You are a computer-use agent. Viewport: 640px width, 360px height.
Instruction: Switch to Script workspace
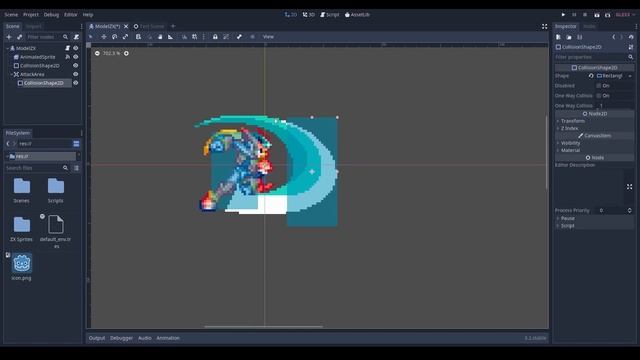tap(330, 15)
